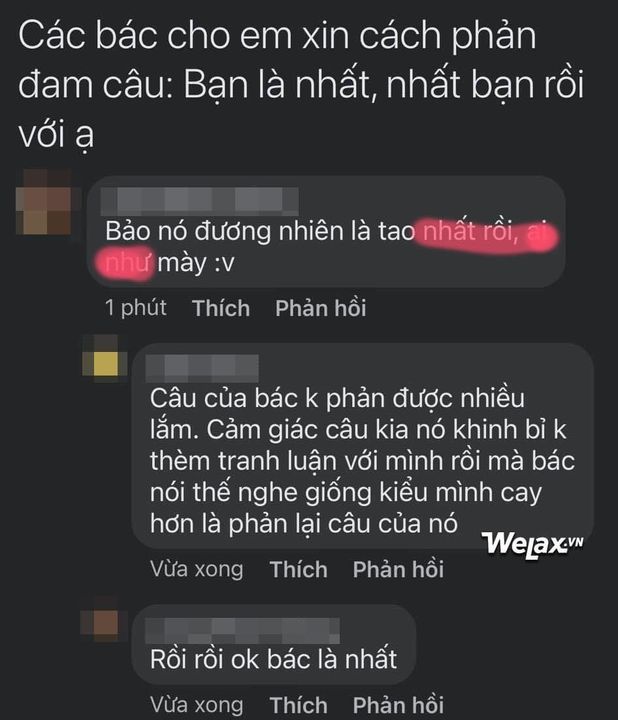Open the first commenter's pixelated avatar
The width and height of the screenshot is (618, 720).
pyautogui.click(x=44, y=202)
